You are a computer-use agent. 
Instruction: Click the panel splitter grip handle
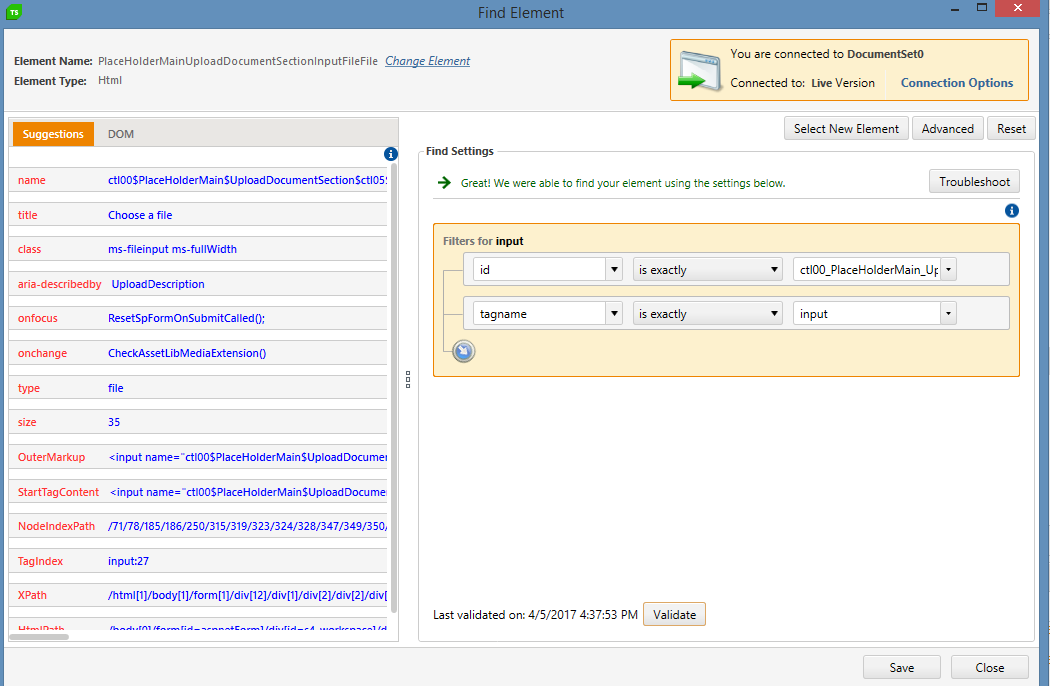point(408,379)
